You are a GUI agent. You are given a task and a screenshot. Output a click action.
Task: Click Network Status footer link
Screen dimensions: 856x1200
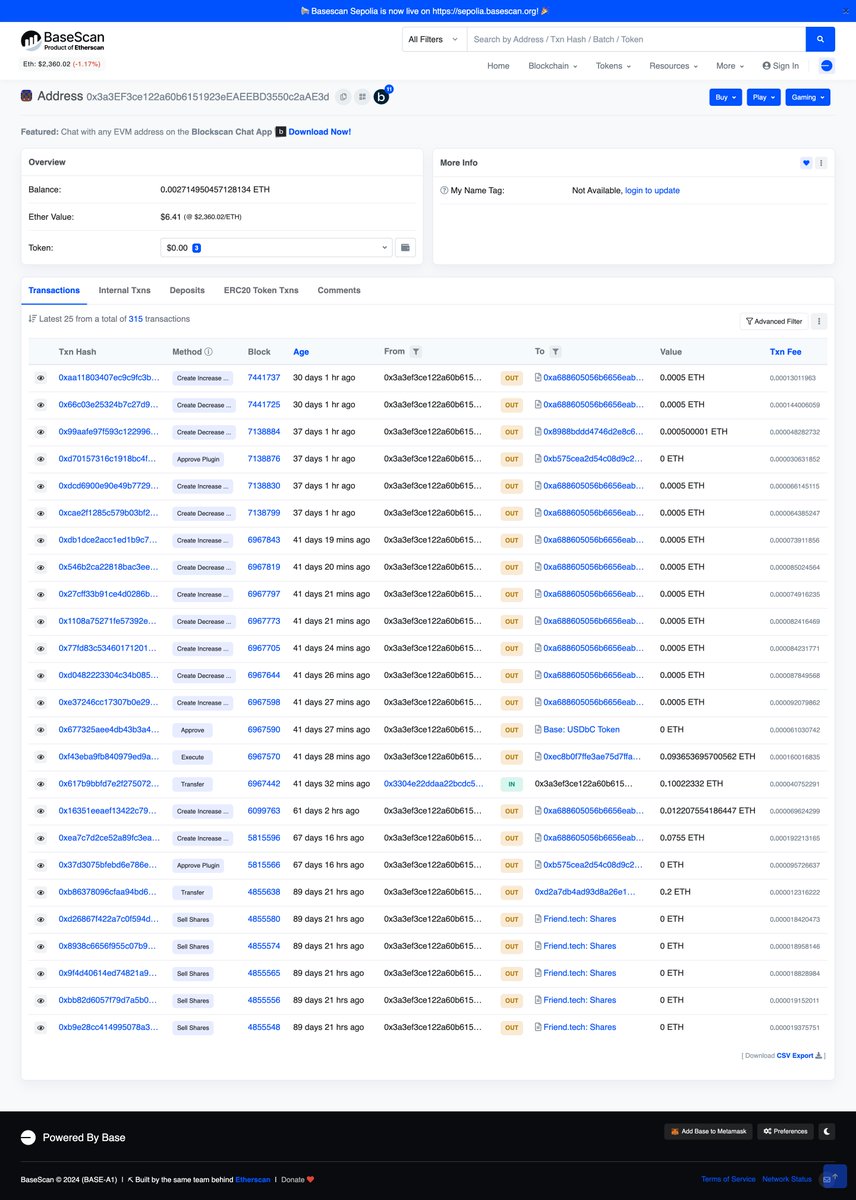[x=787, y=1179]
